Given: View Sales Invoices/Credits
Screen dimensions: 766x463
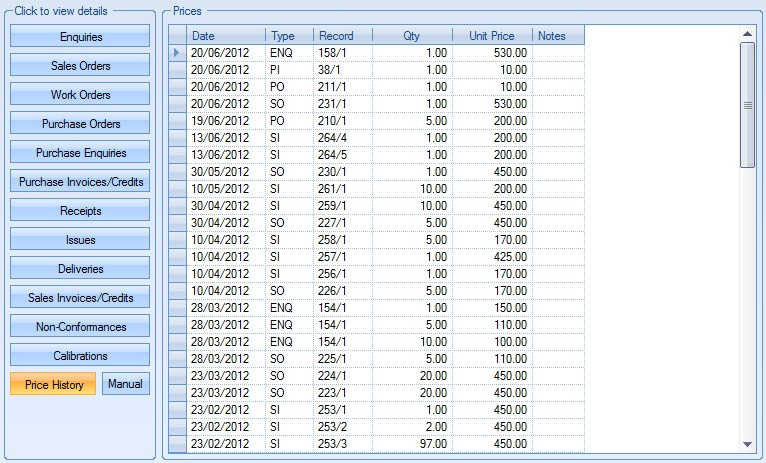Looking at the screenshot, I should [x=80, y=298].
